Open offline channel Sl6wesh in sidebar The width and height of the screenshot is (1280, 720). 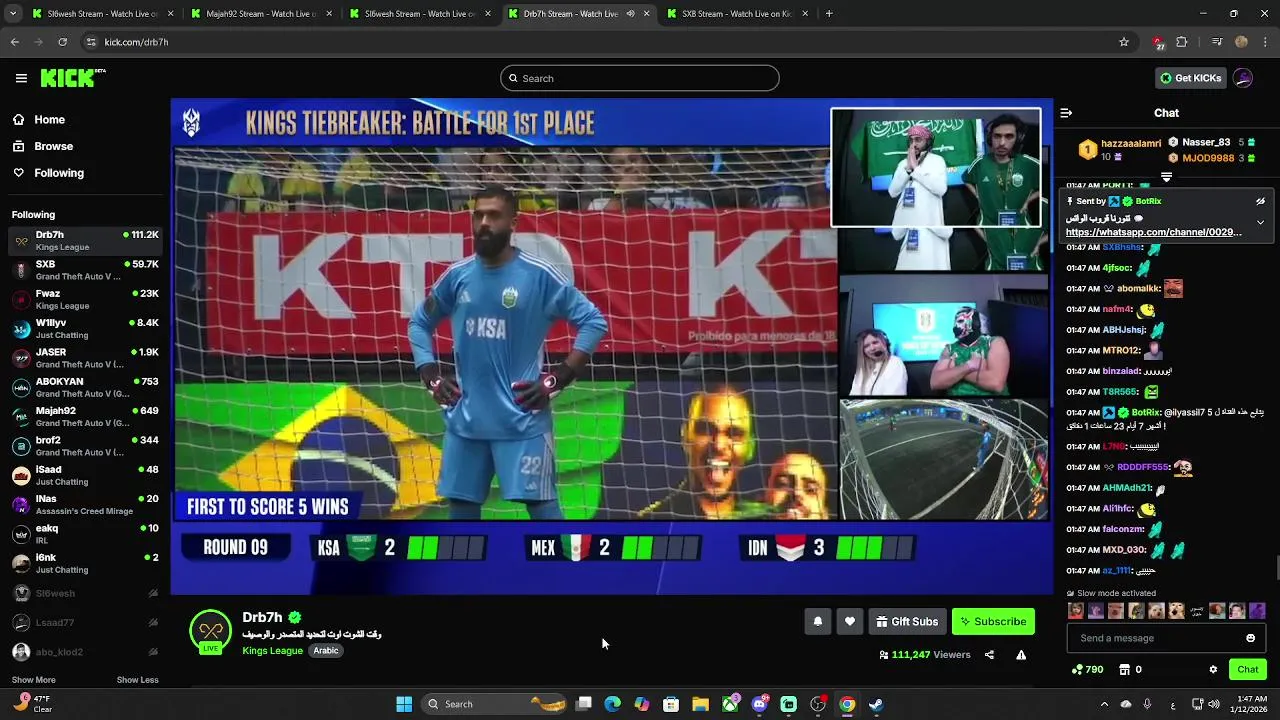(x=84, y=593)
